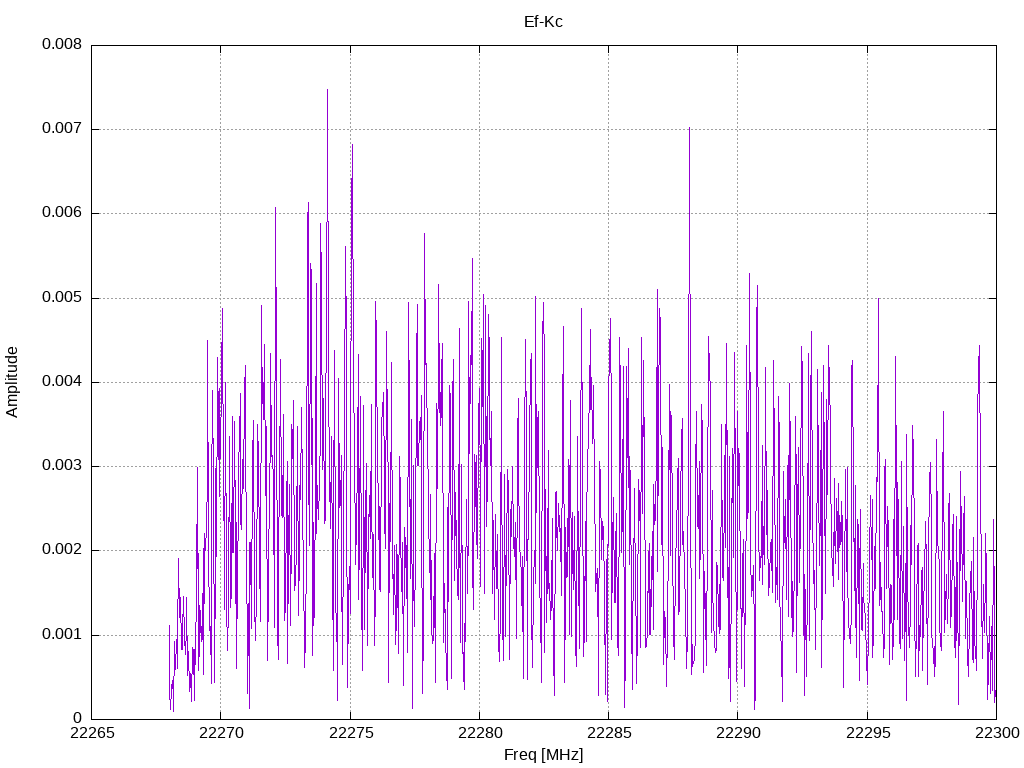Image resolution: width=1024 pixels, height=768 pixels.
Task: Click y-axis tick value 0.007
Action: point(62,129)
